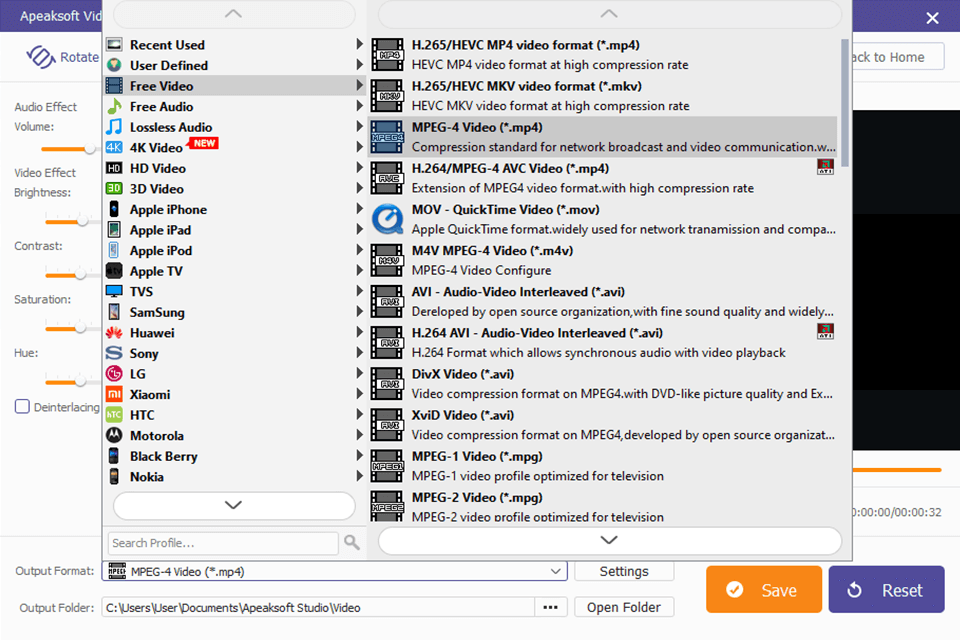
Task: Click the Motorola logo icon
Action: (114, 435)
